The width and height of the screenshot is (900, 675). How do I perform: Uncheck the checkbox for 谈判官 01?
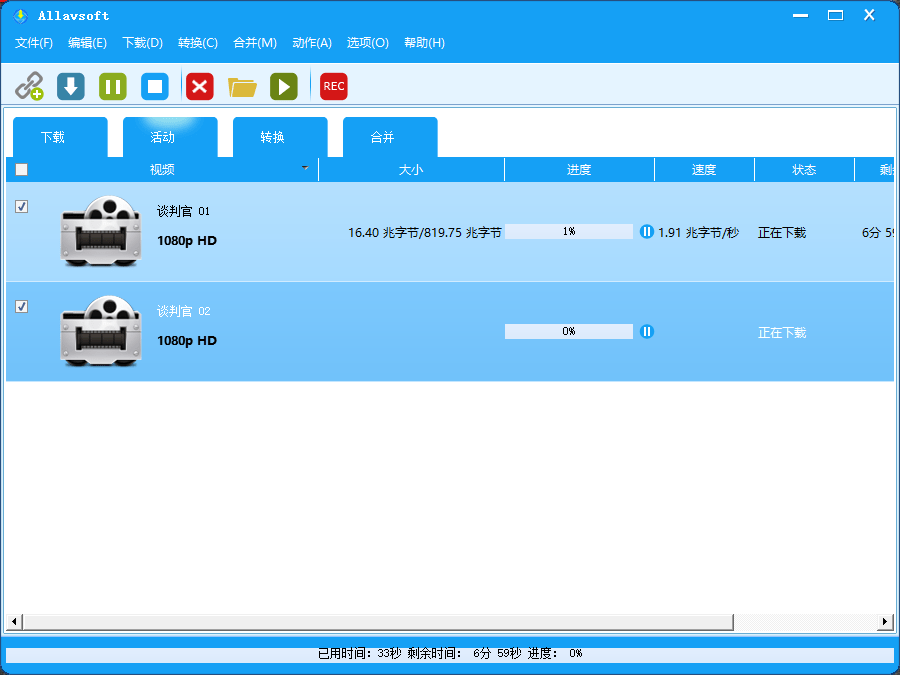click(21, 207)
